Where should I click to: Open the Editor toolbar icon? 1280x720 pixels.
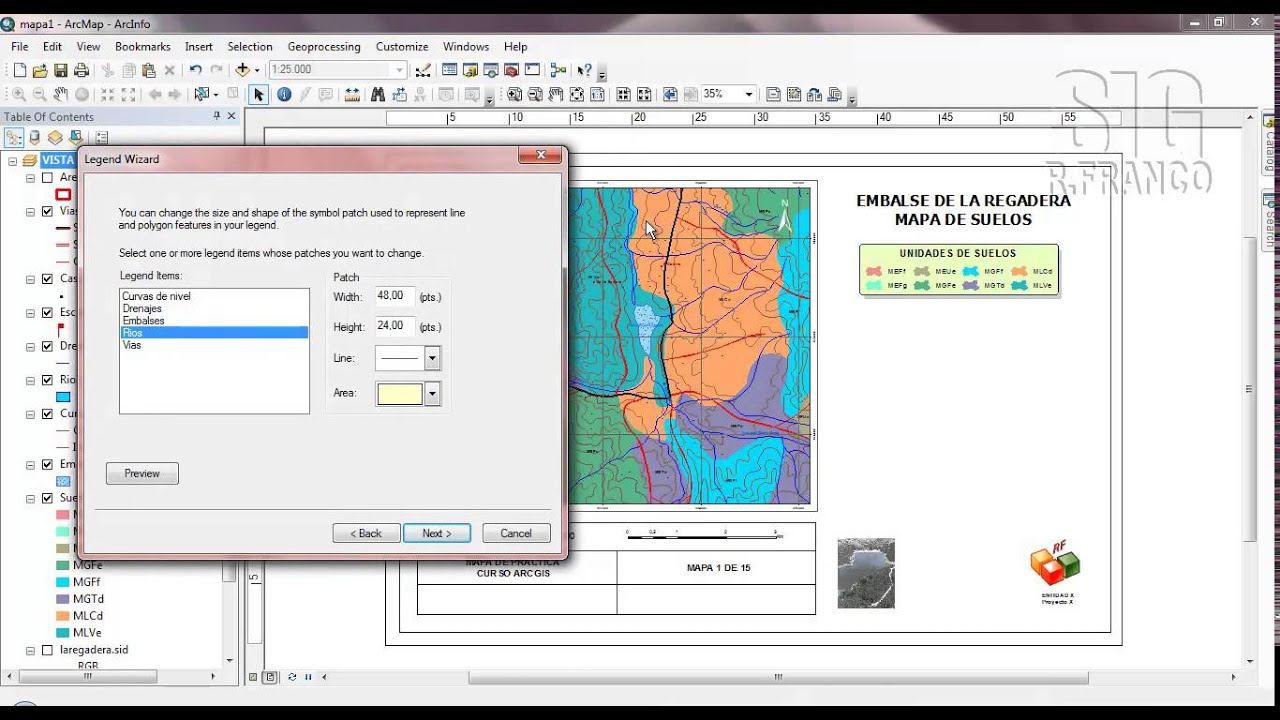(423, 70)
